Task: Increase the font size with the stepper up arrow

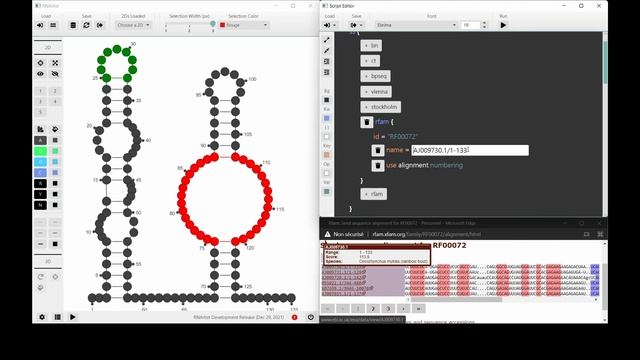Action: (x=484, y=23)
